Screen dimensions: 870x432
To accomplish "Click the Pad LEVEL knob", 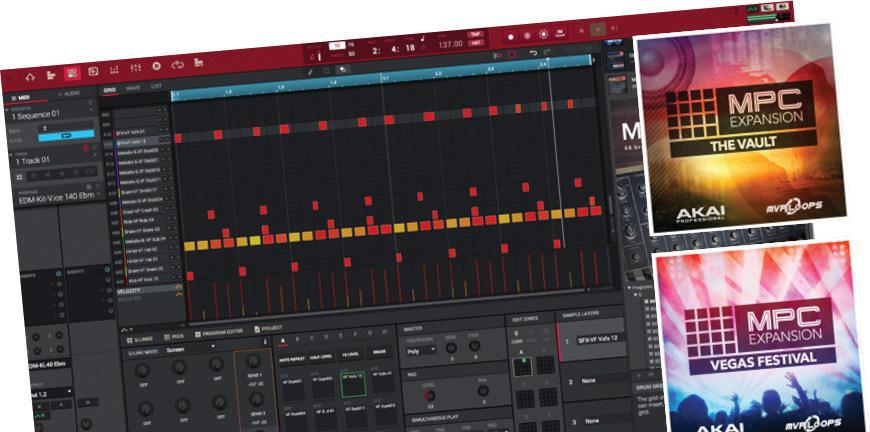I will pos(429,395).
